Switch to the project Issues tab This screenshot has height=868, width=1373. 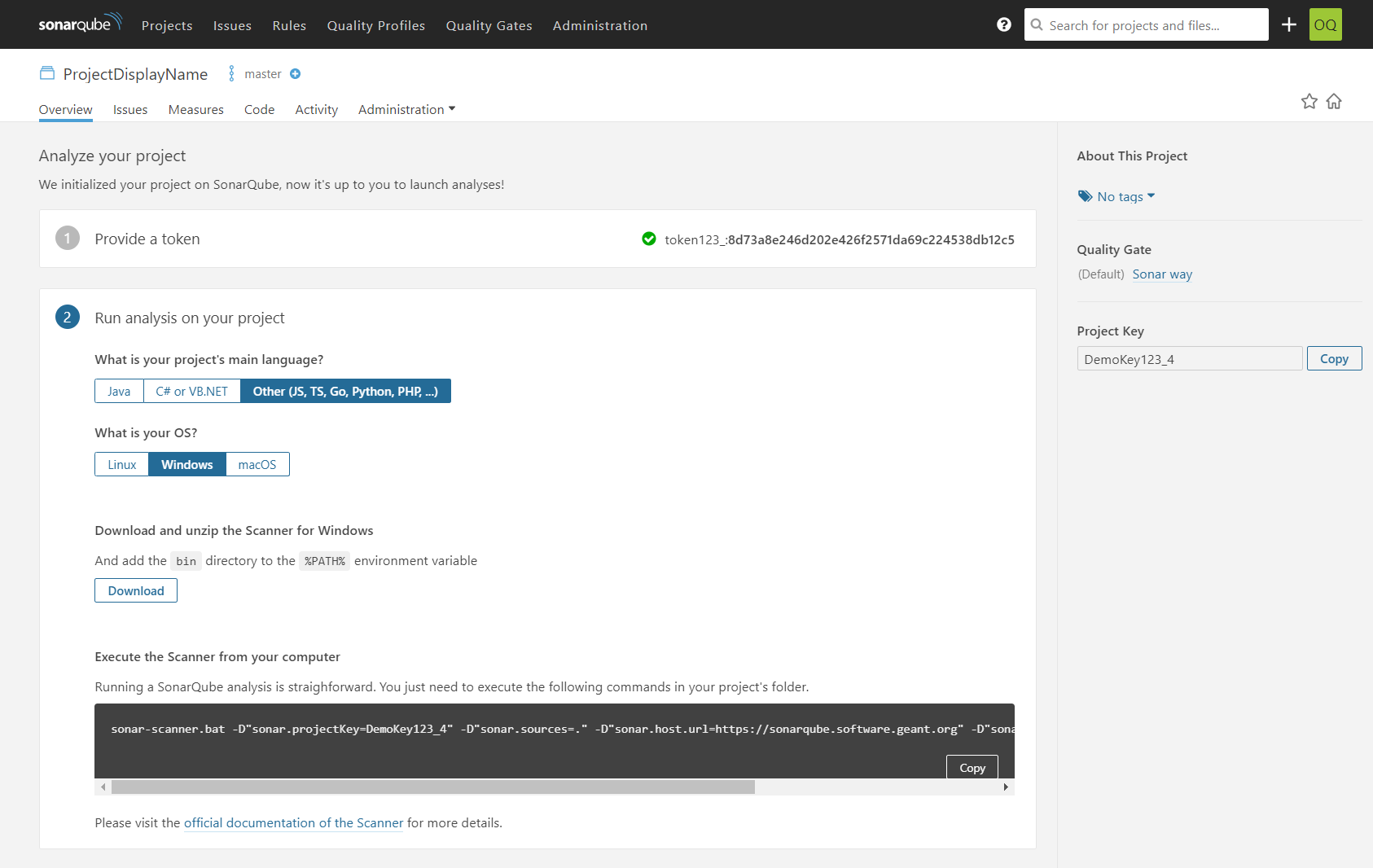coord(130,109)
